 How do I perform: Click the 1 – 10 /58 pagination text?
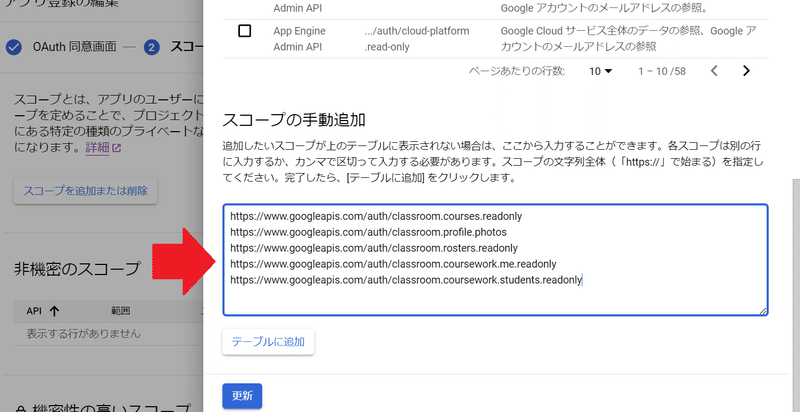click(662, 71)
